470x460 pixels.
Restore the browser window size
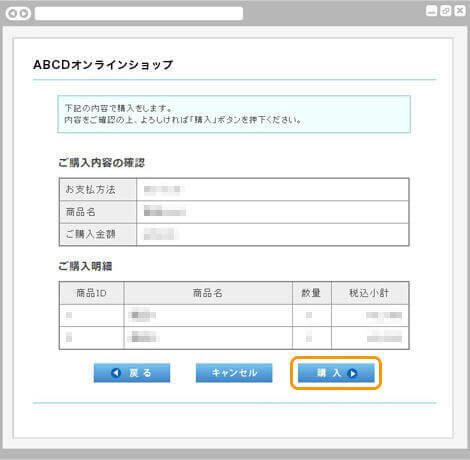pyautogui.click(x=446, y=11)
